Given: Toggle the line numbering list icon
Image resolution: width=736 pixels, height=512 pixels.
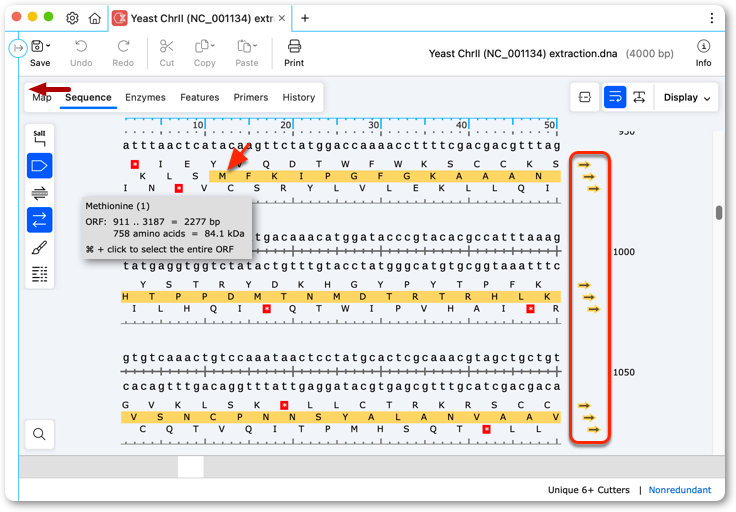Looking at the screenshot, I should (39, 274).
